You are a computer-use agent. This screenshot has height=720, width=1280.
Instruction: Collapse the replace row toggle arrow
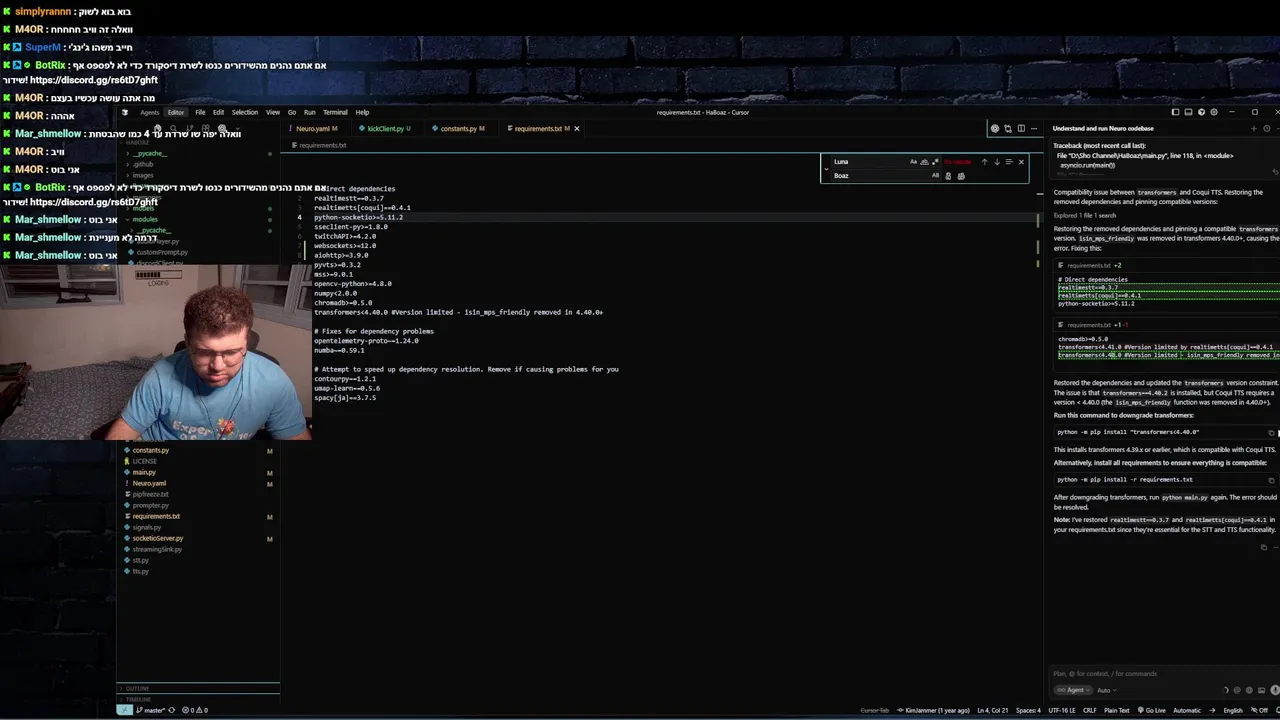point(826,169)
